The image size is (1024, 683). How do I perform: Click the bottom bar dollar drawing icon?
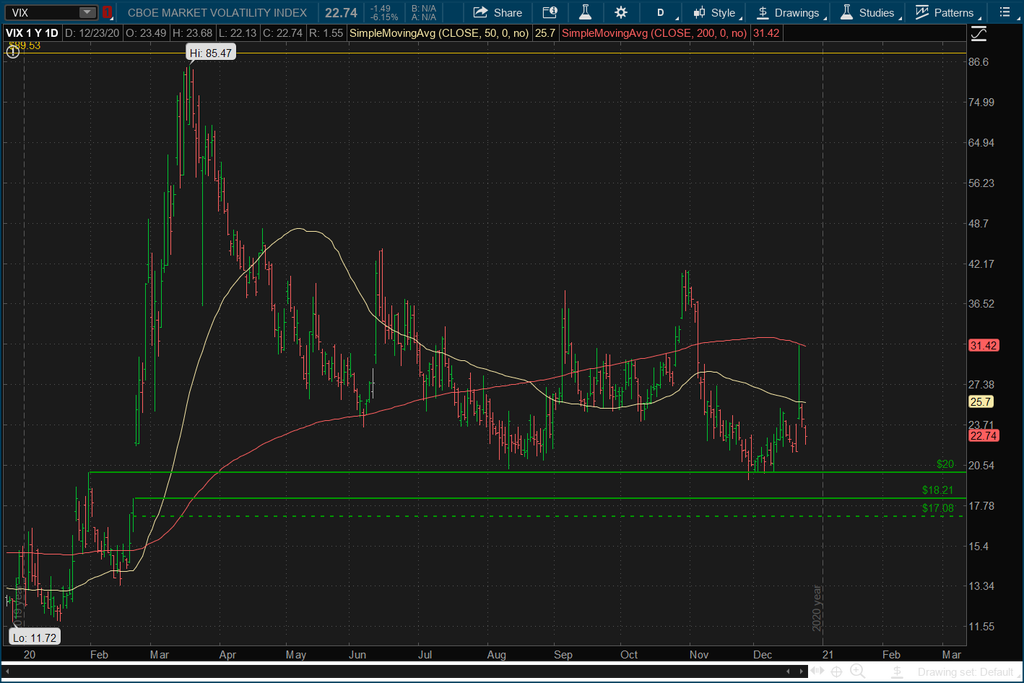click(897, 671)
